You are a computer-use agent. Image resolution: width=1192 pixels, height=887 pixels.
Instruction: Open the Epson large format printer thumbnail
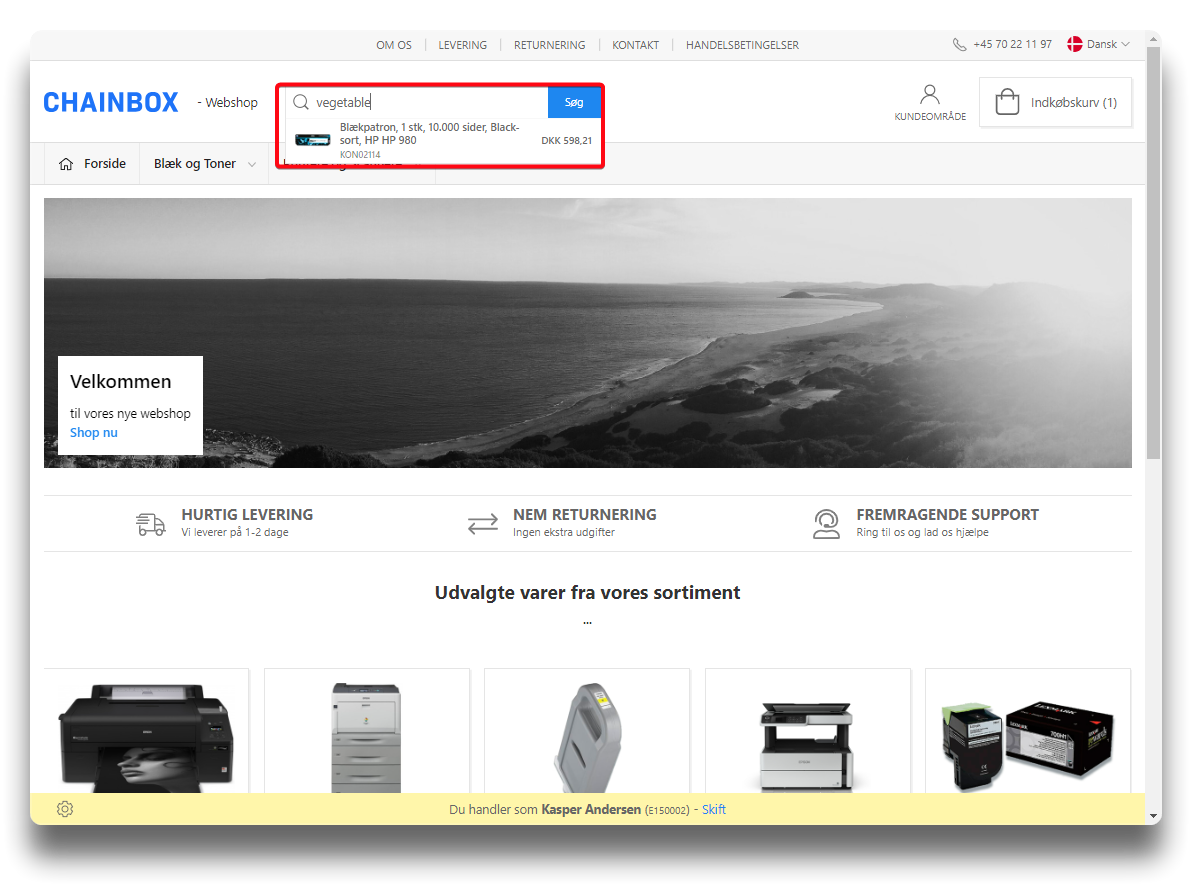point(146,735)
